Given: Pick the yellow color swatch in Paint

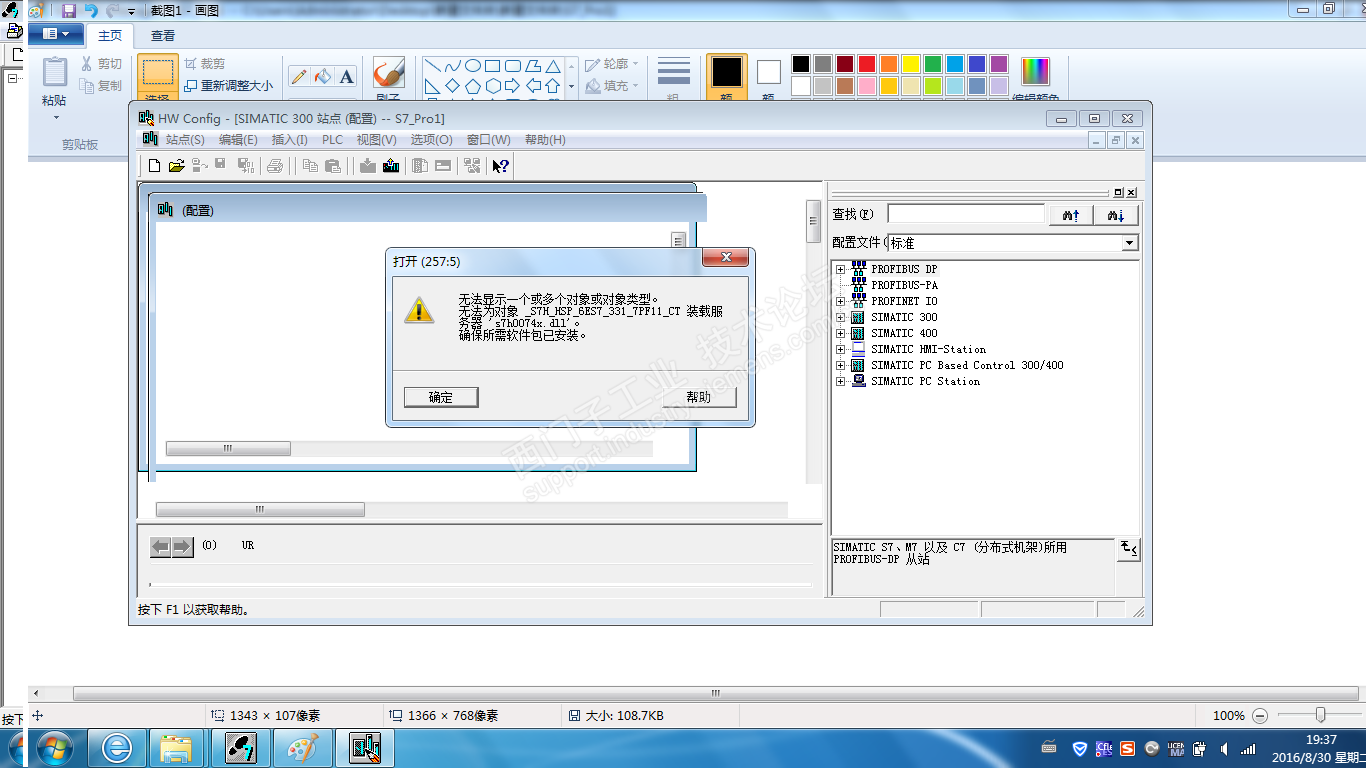Looking at the screenshot, I should click(x=911, y=64).
